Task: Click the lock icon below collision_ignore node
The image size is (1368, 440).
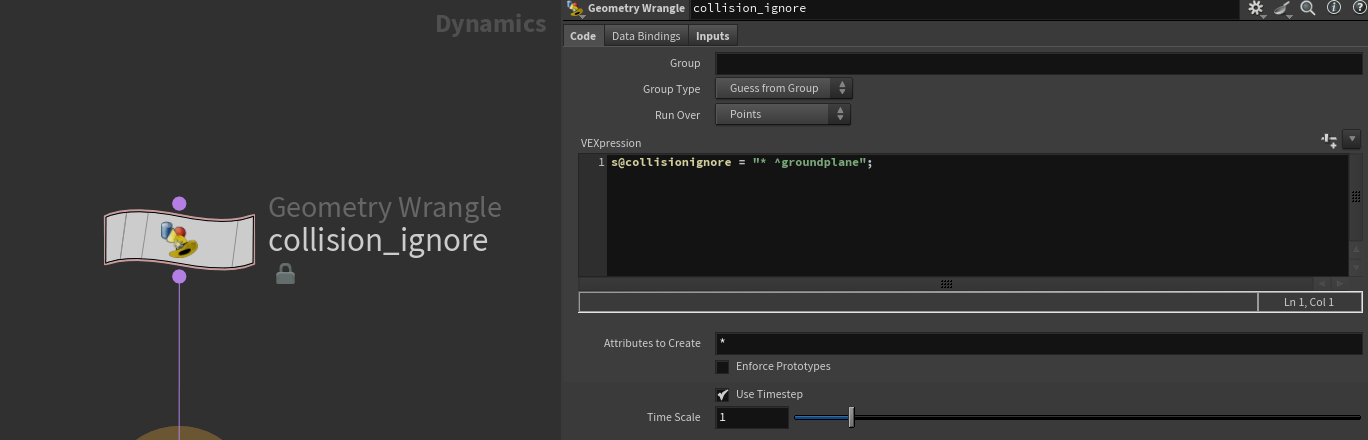Action: pyautogui.click(x=285, y=274)
